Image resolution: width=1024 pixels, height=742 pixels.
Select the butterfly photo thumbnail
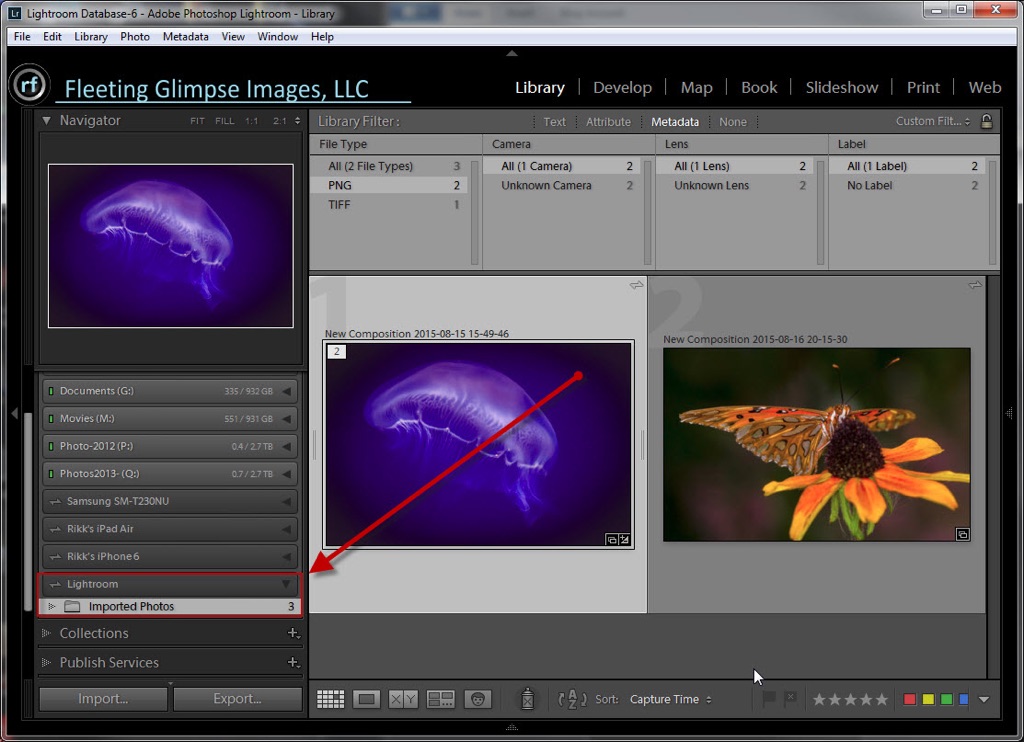click(816, 445)
